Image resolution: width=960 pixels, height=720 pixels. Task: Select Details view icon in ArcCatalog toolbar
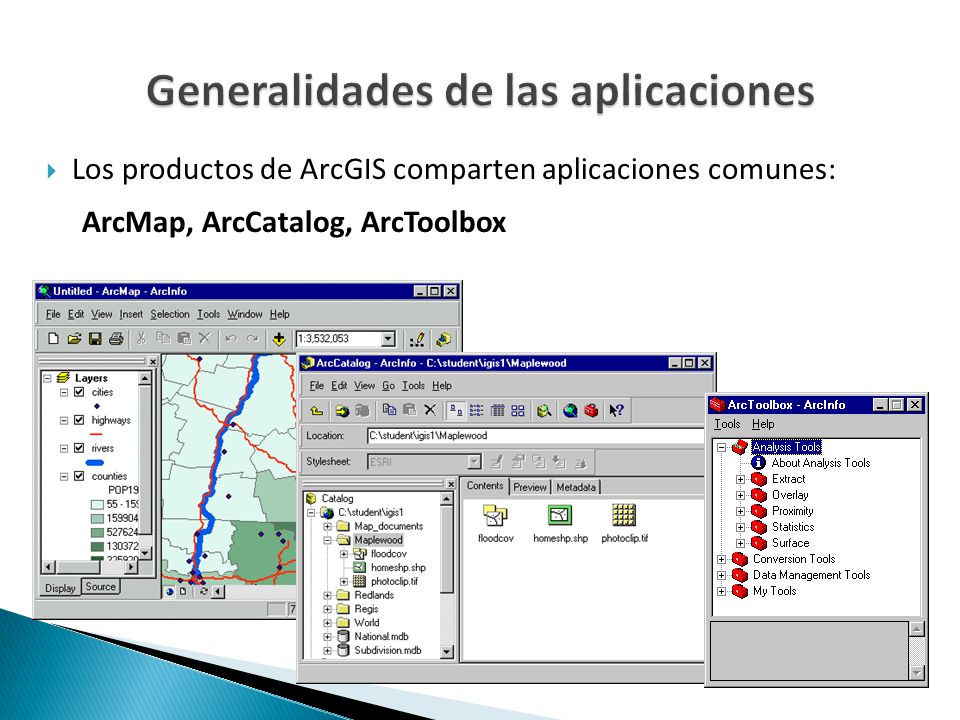pos(498,410)
